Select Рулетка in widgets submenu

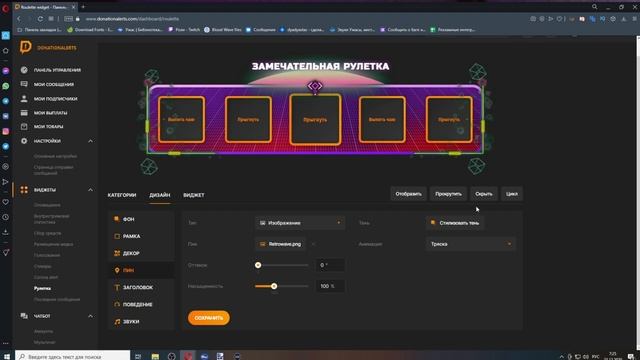(x=42, y=288)
